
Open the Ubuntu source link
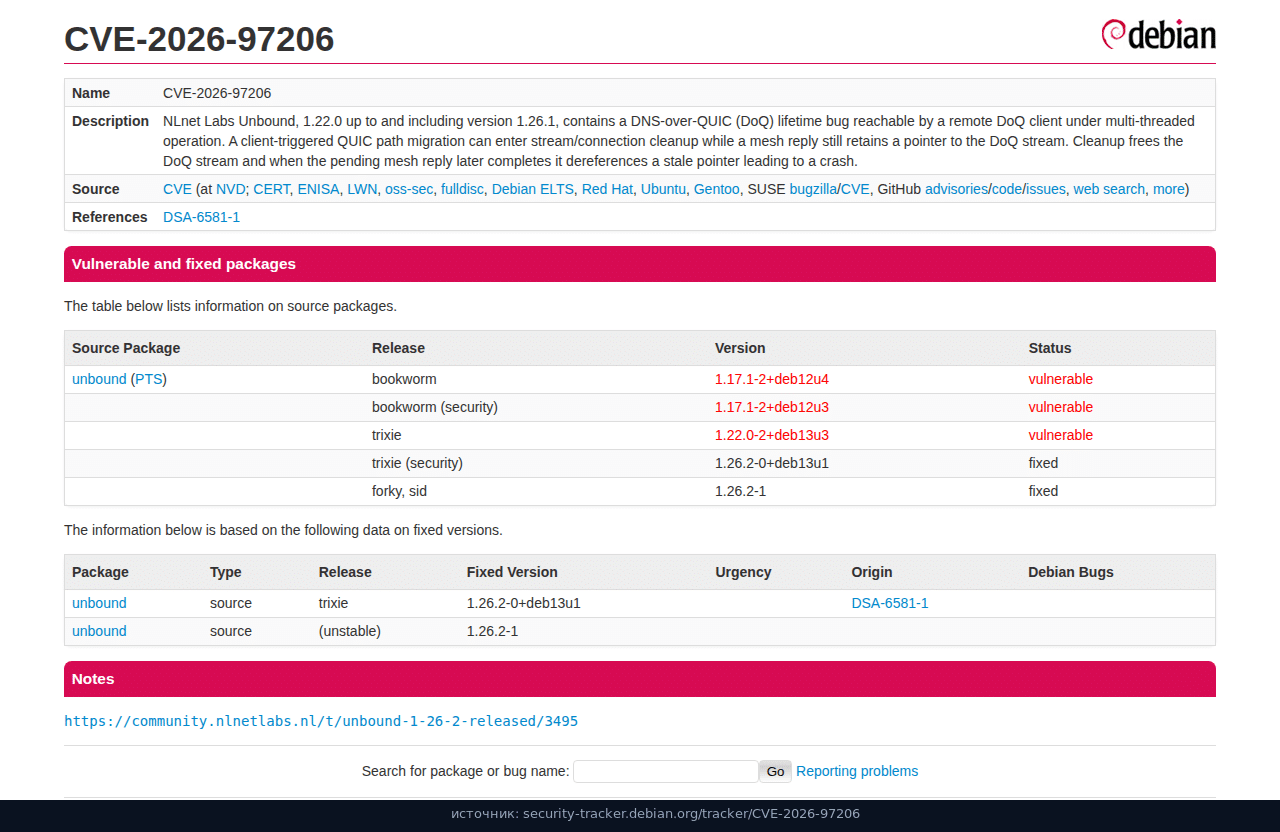[x=663, y=189]
